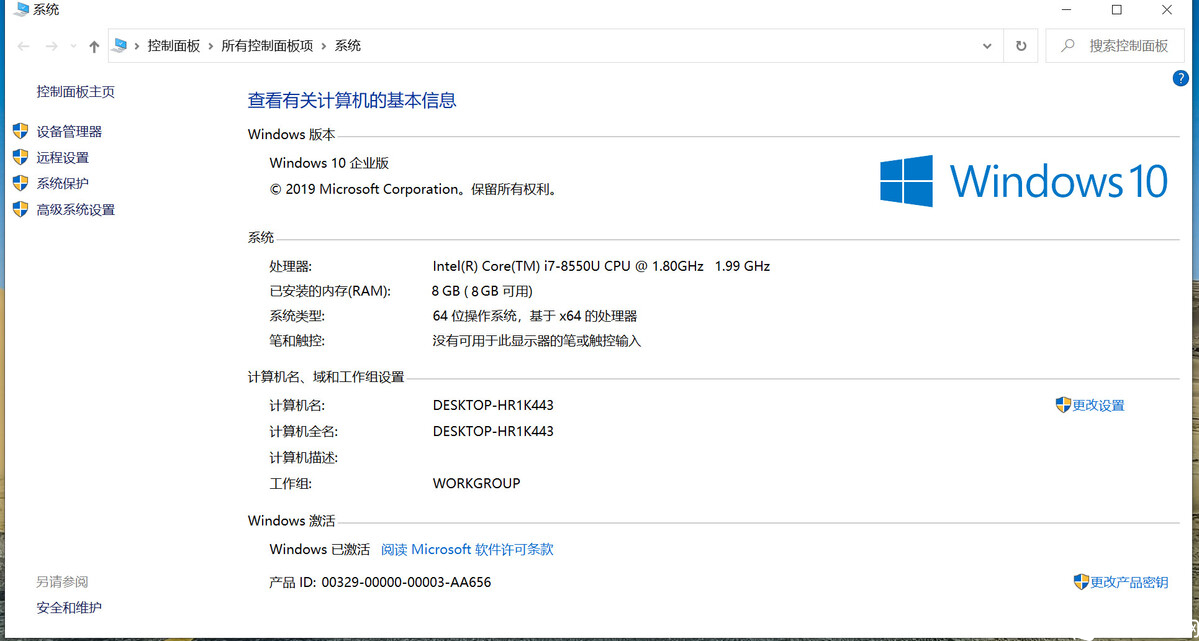Open 设备管理器 from the sidebar
The image size is (1199, 641).
69,132
